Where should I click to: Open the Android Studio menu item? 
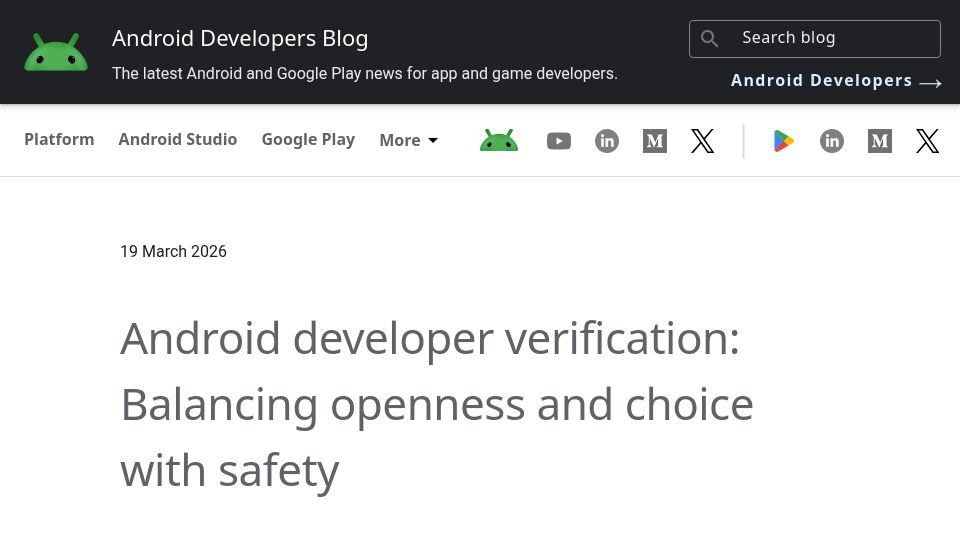[178, 140]
